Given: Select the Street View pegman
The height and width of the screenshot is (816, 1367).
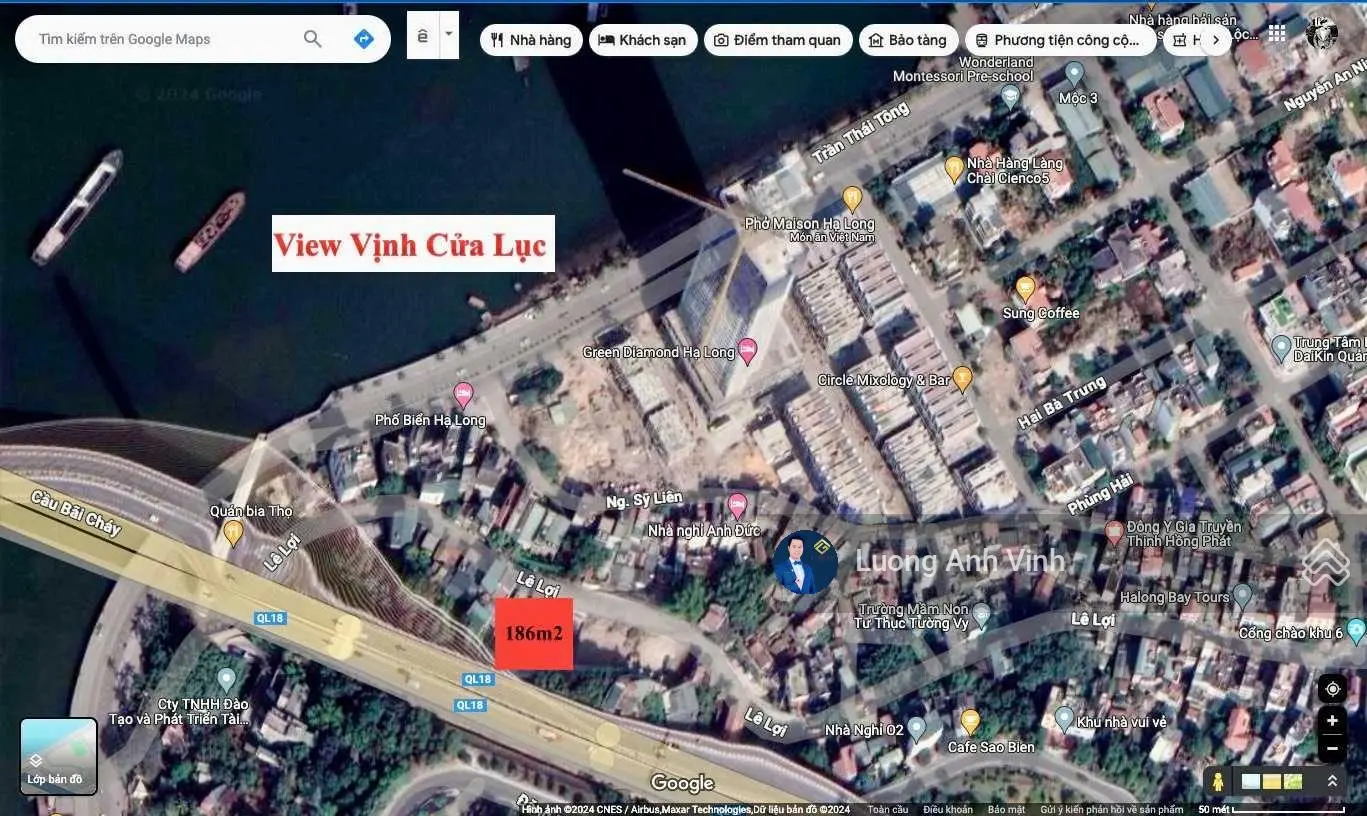Looking at the screenshot, I should 1217,781.
